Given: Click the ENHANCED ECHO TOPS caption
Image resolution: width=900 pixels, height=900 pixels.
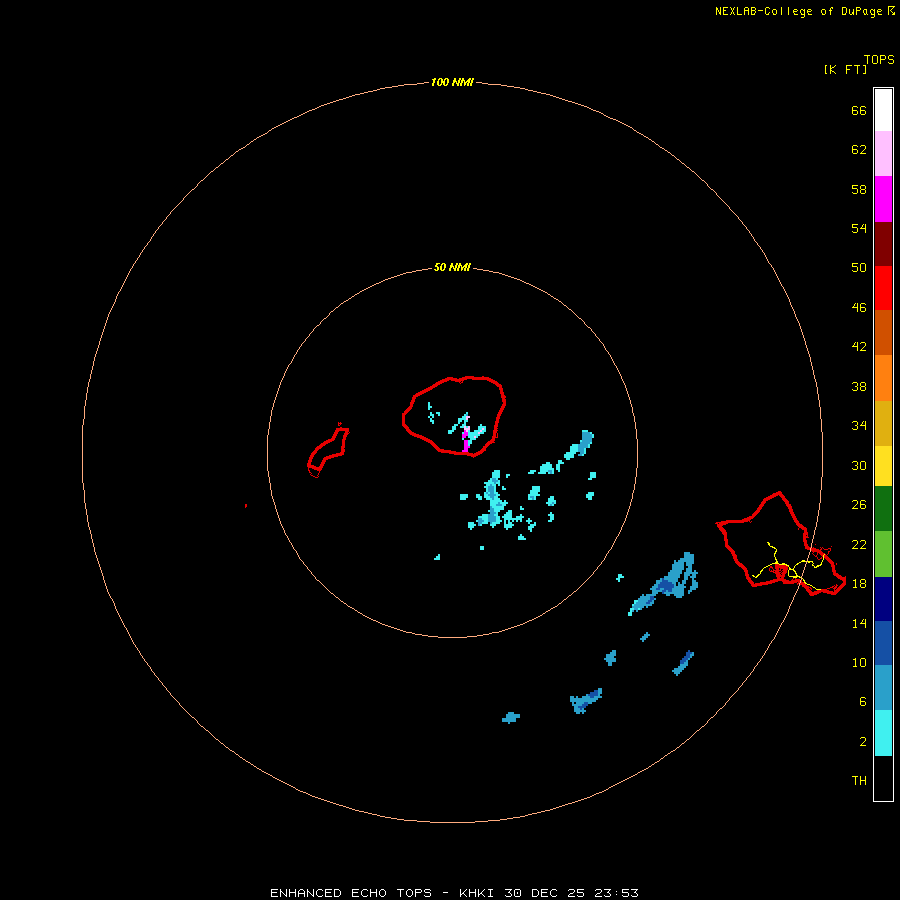Looking at the screenshot, I should point(351,893).
